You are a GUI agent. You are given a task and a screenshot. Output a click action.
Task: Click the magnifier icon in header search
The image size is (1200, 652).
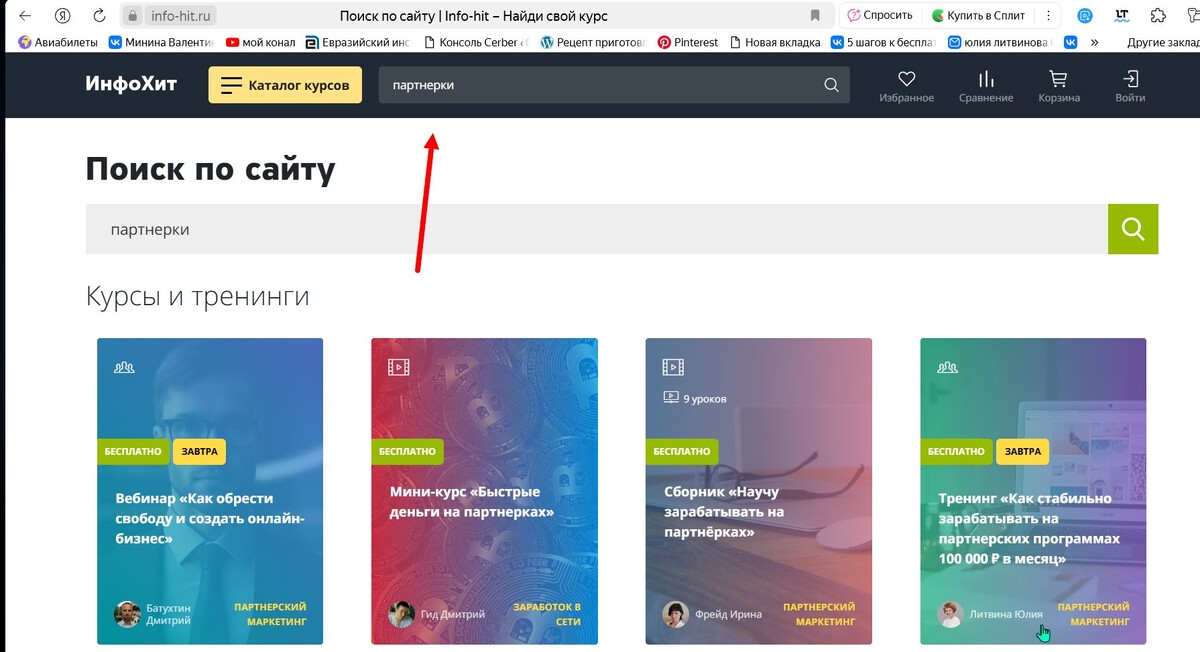tap(831, 85)
